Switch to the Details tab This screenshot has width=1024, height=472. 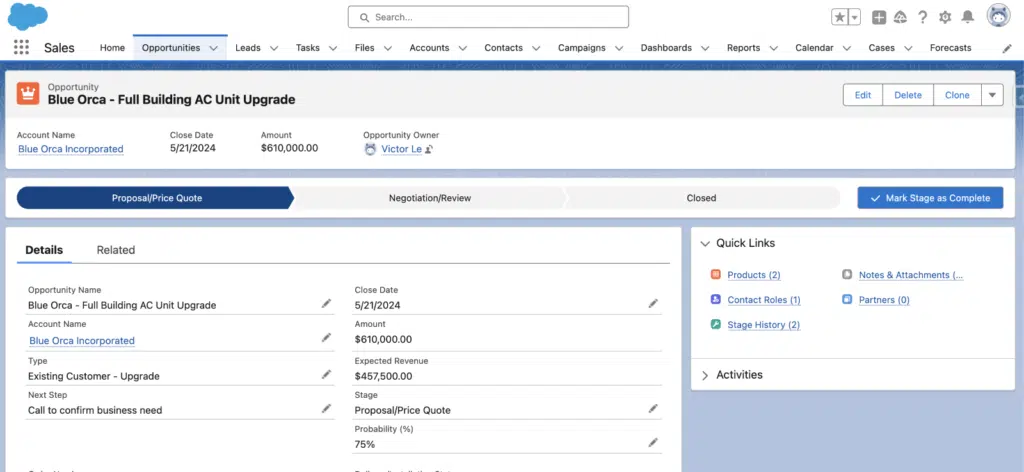tap(44, 250)
